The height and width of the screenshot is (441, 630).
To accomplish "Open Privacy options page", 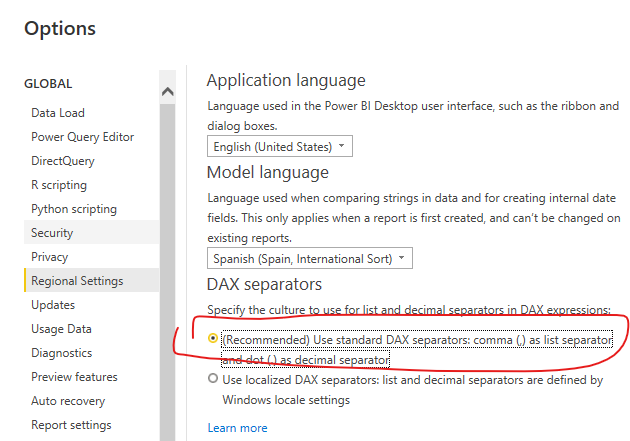I will tap(49, 257).
